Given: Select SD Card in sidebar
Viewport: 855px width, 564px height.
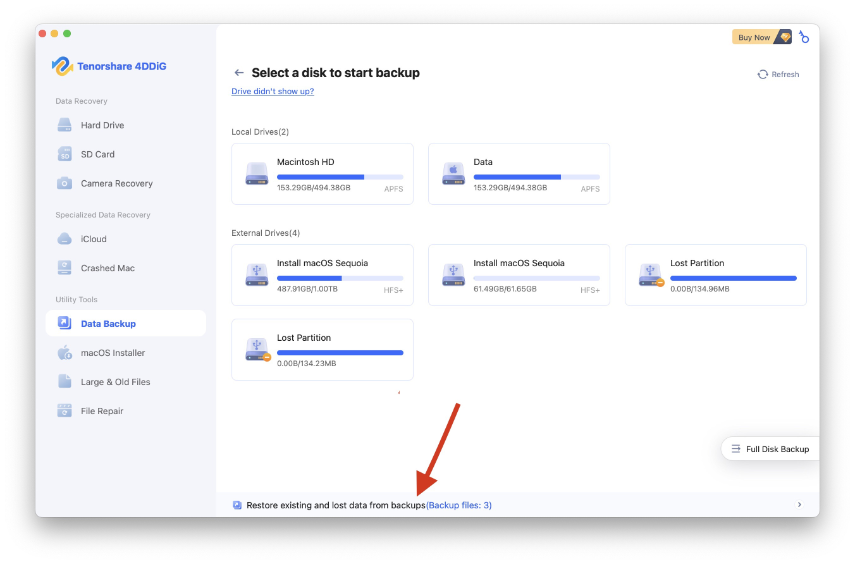Looking at the screenshot, I should coord(126,154).
